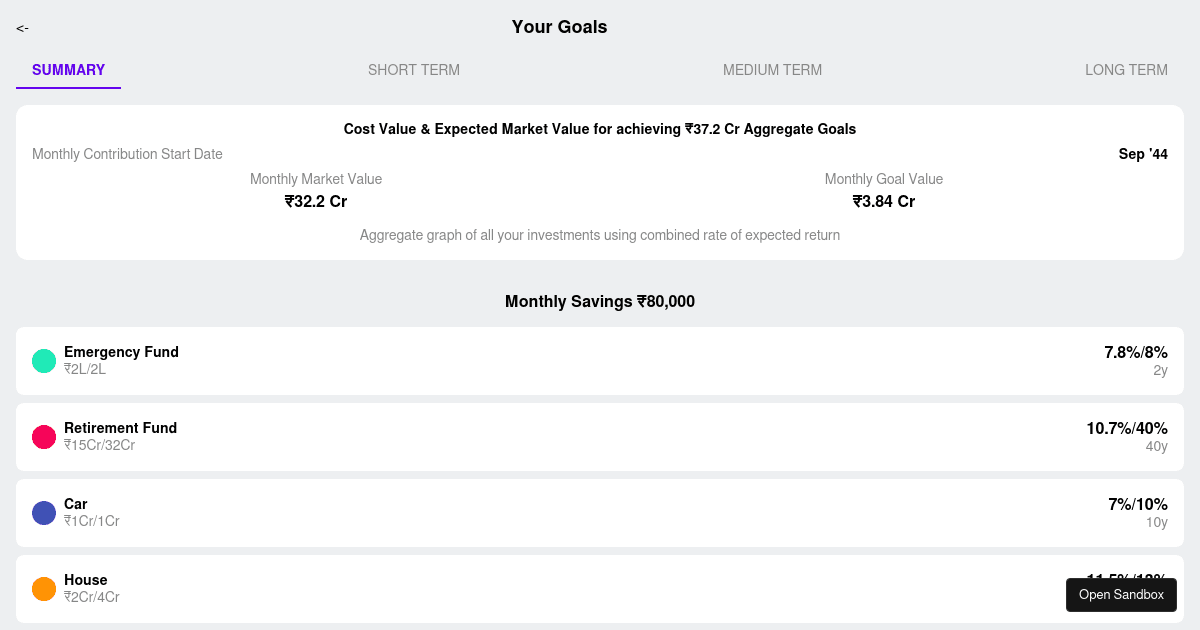Open the Emergency Fund goal title
The height and width of the screenshot is (630, 1200).
point(121,352)
